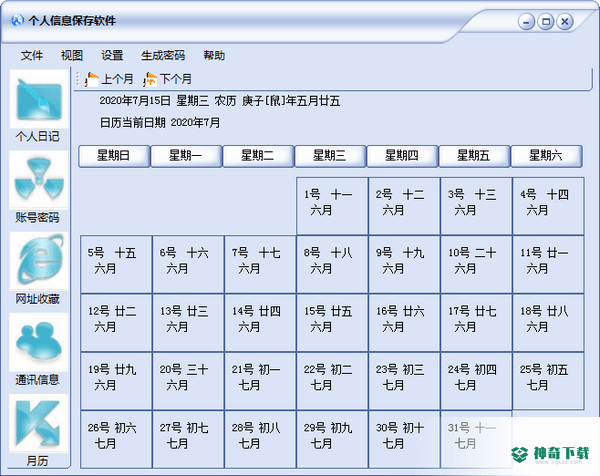Viewport: 600px width, 476px height.
Task: Click the 星期三 header button
Action: point(330,156)
